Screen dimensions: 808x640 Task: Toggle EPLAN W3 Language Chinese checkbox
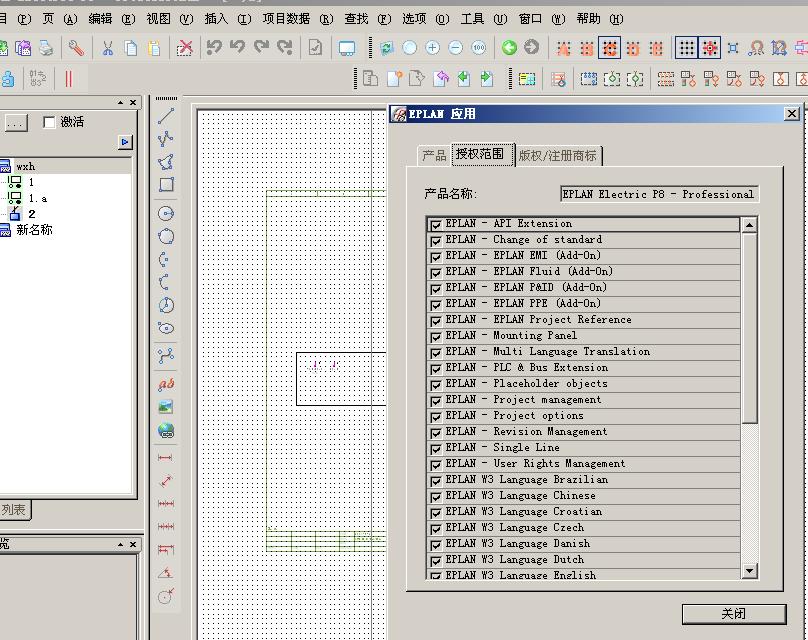point(436,497)
